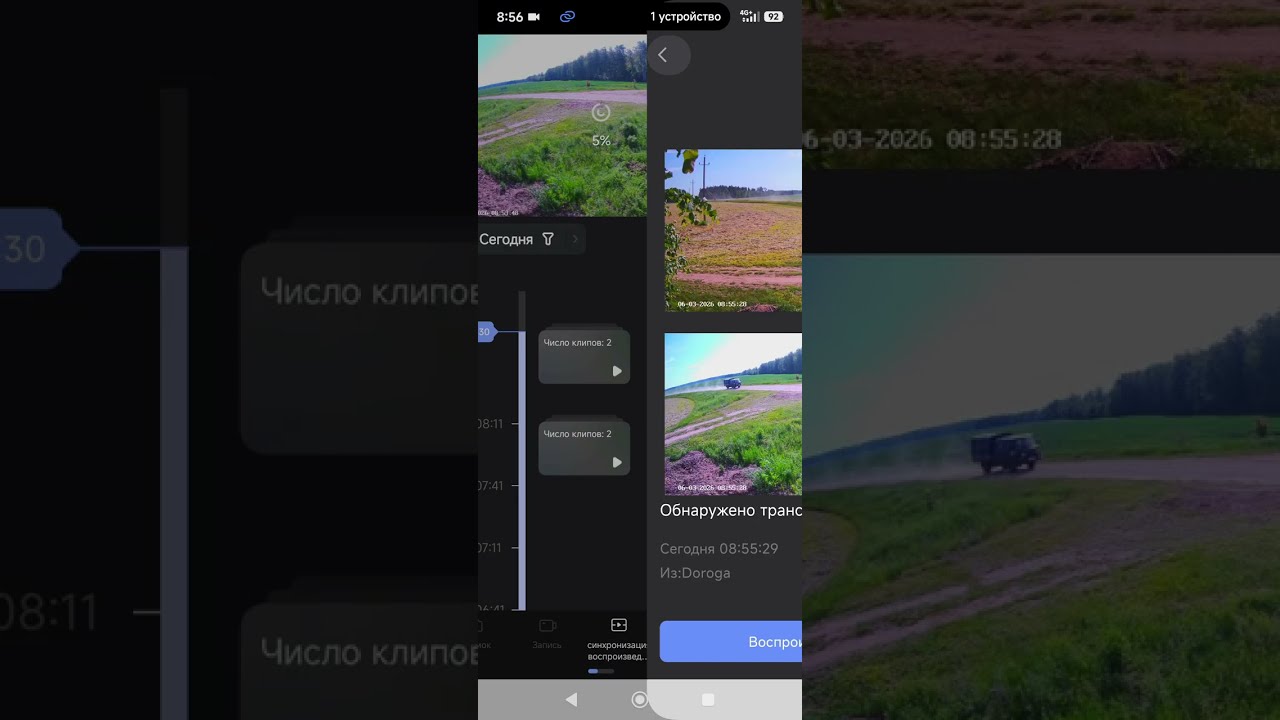This screenshot has width=1280, height=720.
Task: Tap the Запись camcorder icon
Action: click(x=547, y=626)
